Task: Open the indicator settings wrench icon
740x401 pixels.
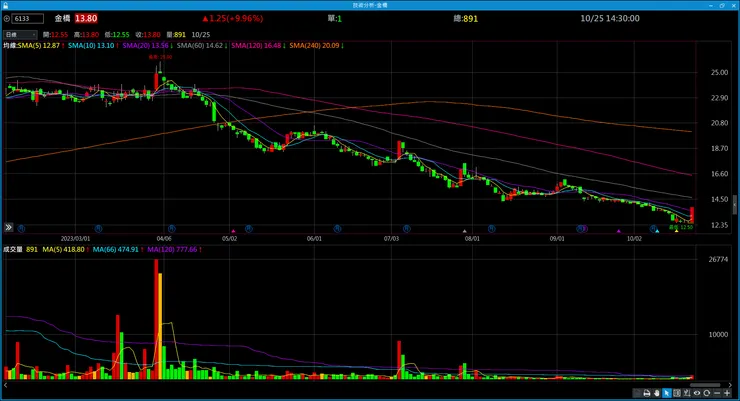Action: tap(687, 393)
